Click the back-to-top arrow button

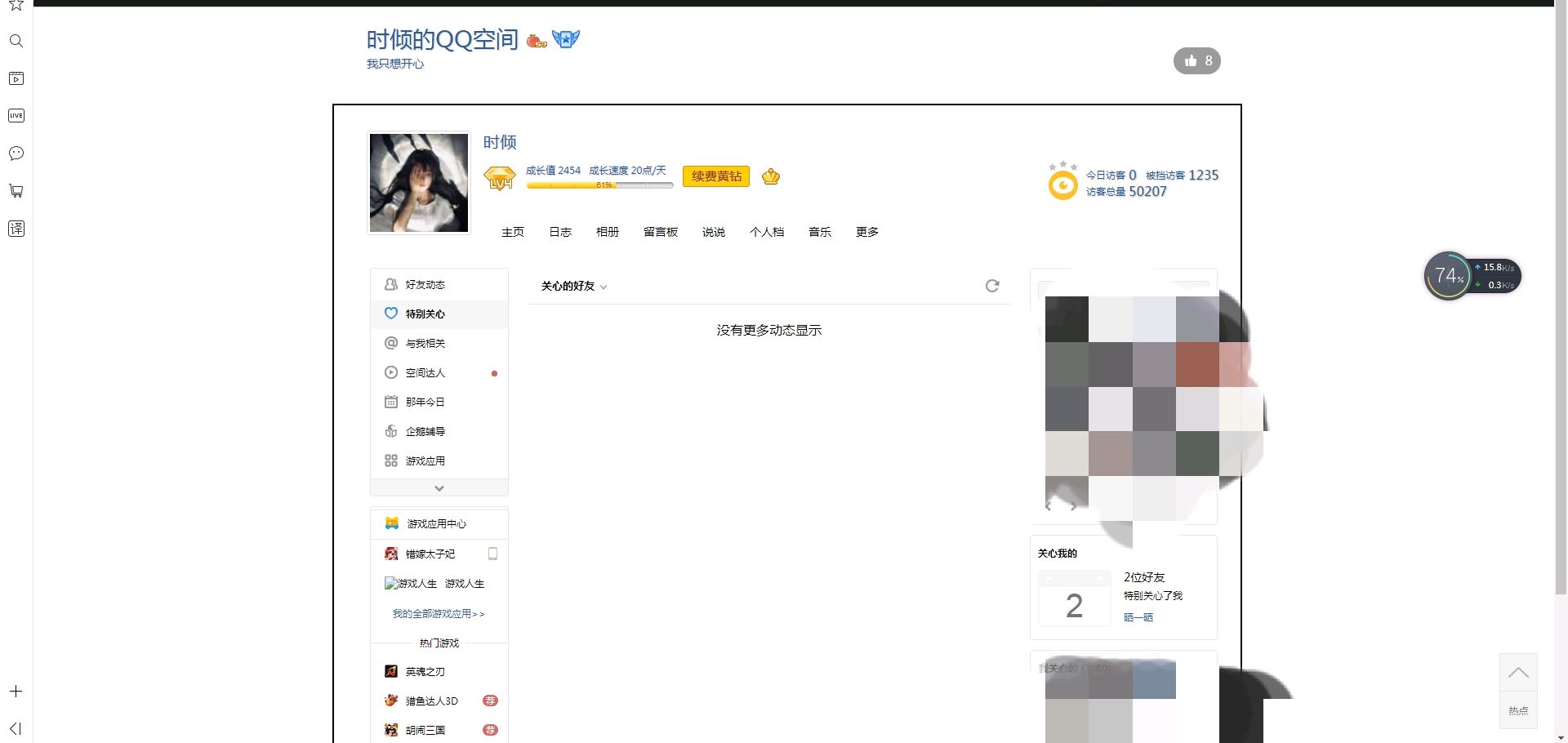1518,673
